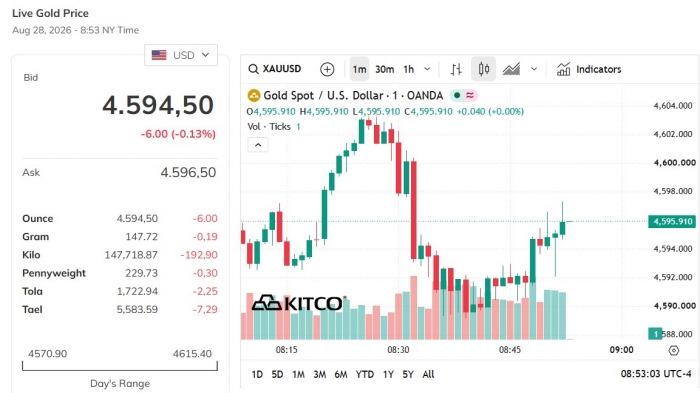Click the XAUUSD symbol search icon

pos(254,69)
